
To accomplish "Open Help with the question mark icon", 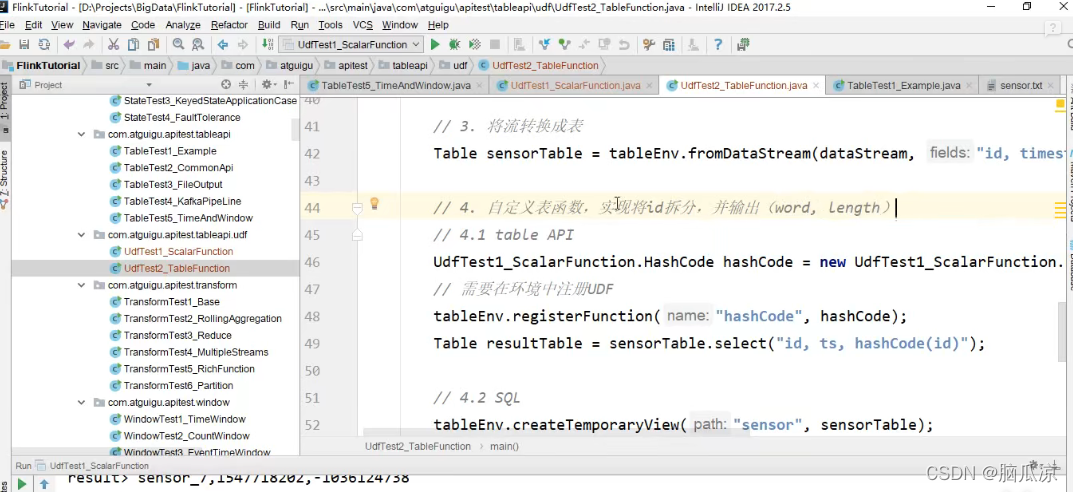I will tap(718, 44).
